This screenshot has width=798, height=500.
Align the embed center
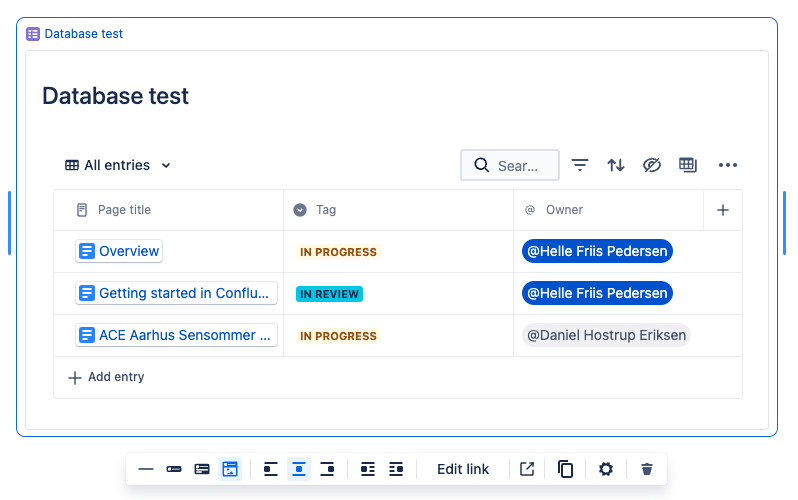click(299, 469)
